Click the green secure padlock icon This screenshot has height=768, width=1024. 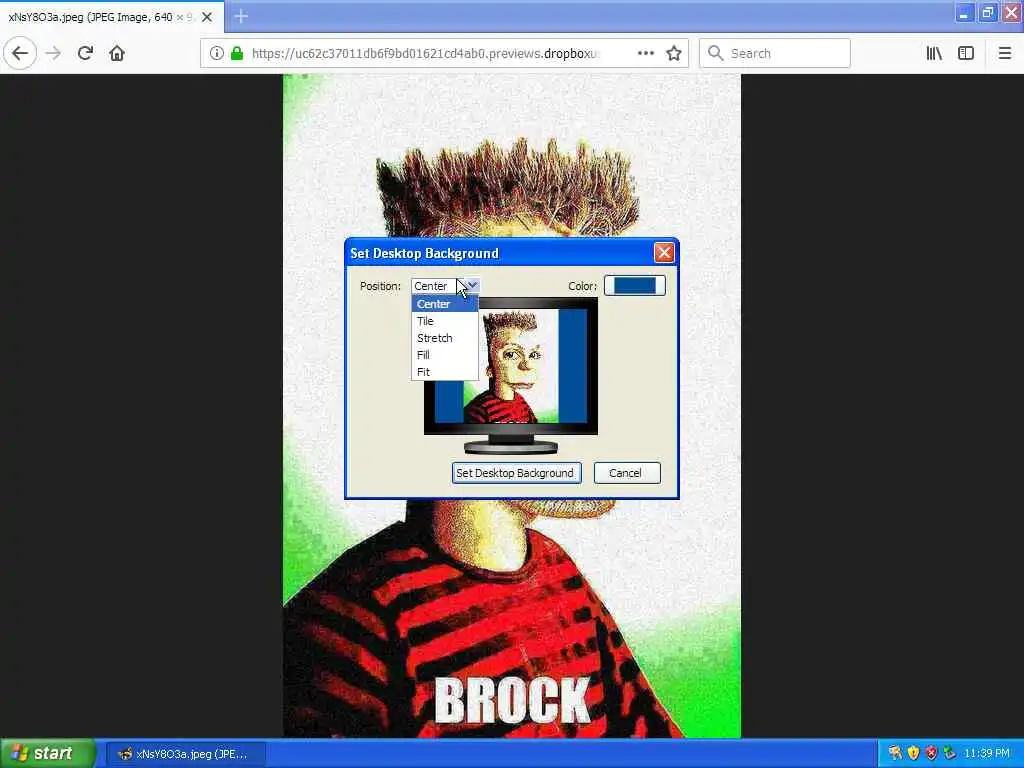pos(237,53)
